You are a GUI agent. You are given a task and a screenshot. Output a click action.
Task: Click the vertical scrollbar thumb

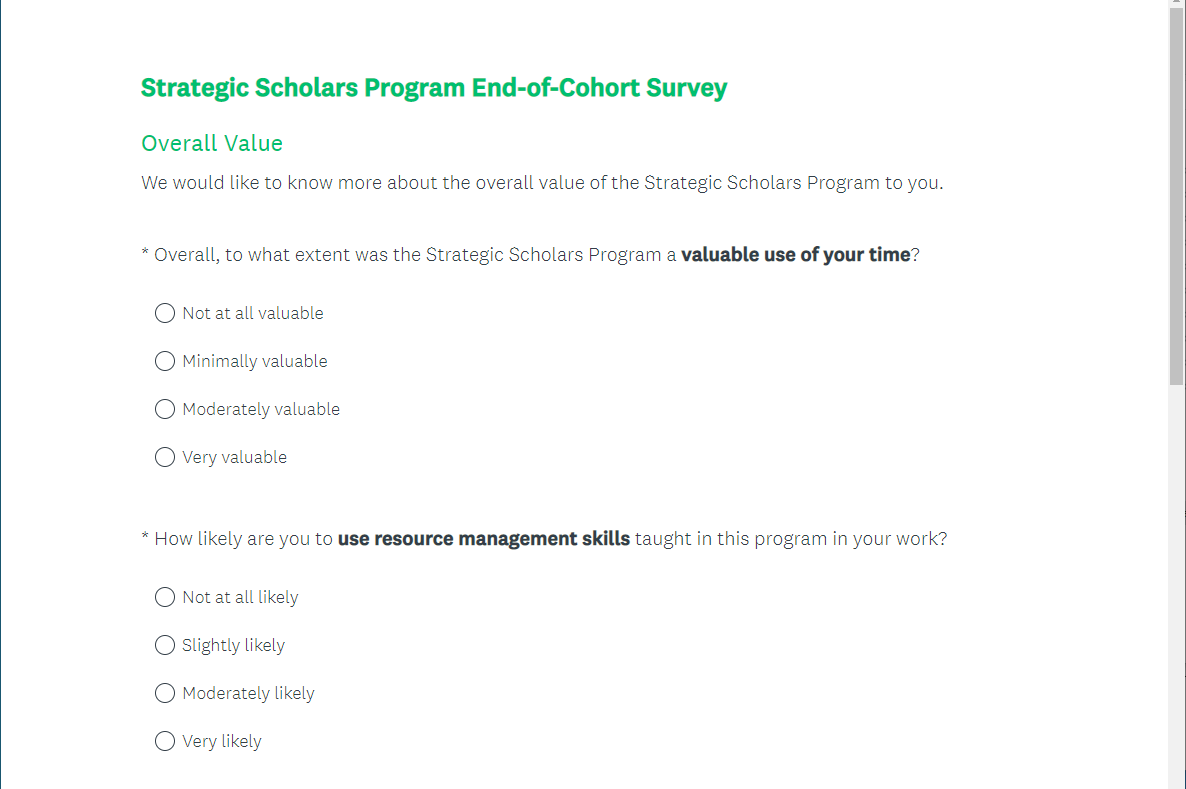[x=1177, y=200]
